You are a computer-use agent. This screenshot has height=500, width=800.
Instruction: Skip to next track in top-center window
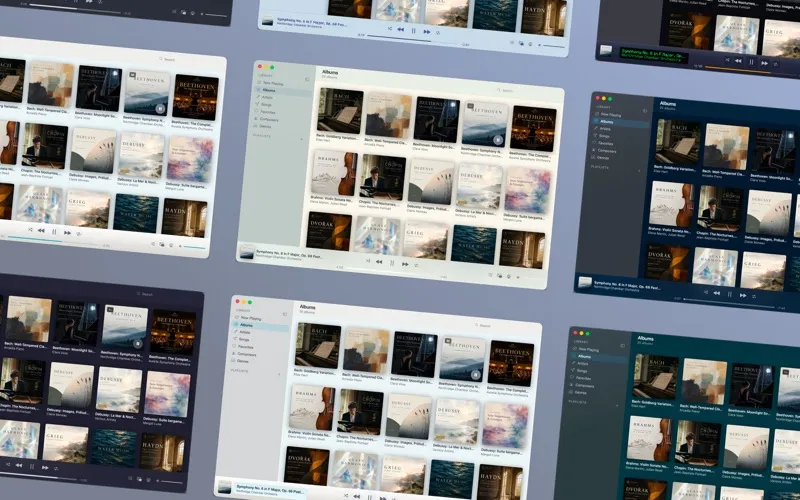(x=427, y=32)
